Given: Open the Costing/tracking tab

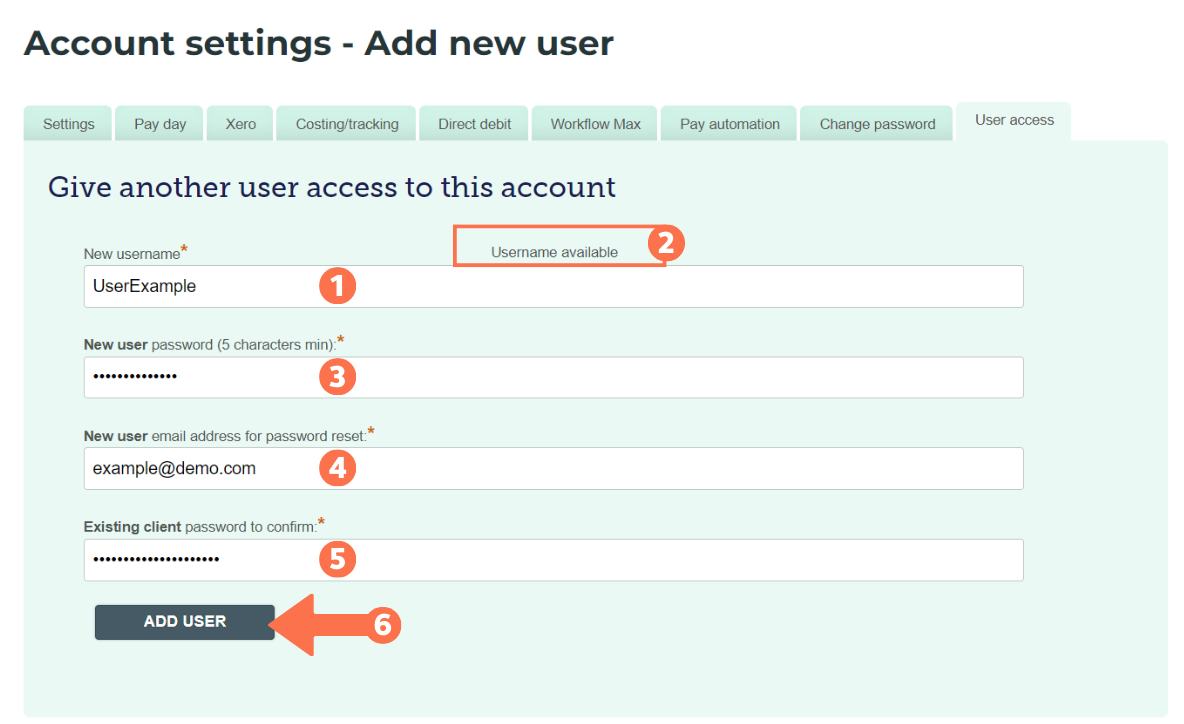Looking at the screenshot, I should click(345, 123).
